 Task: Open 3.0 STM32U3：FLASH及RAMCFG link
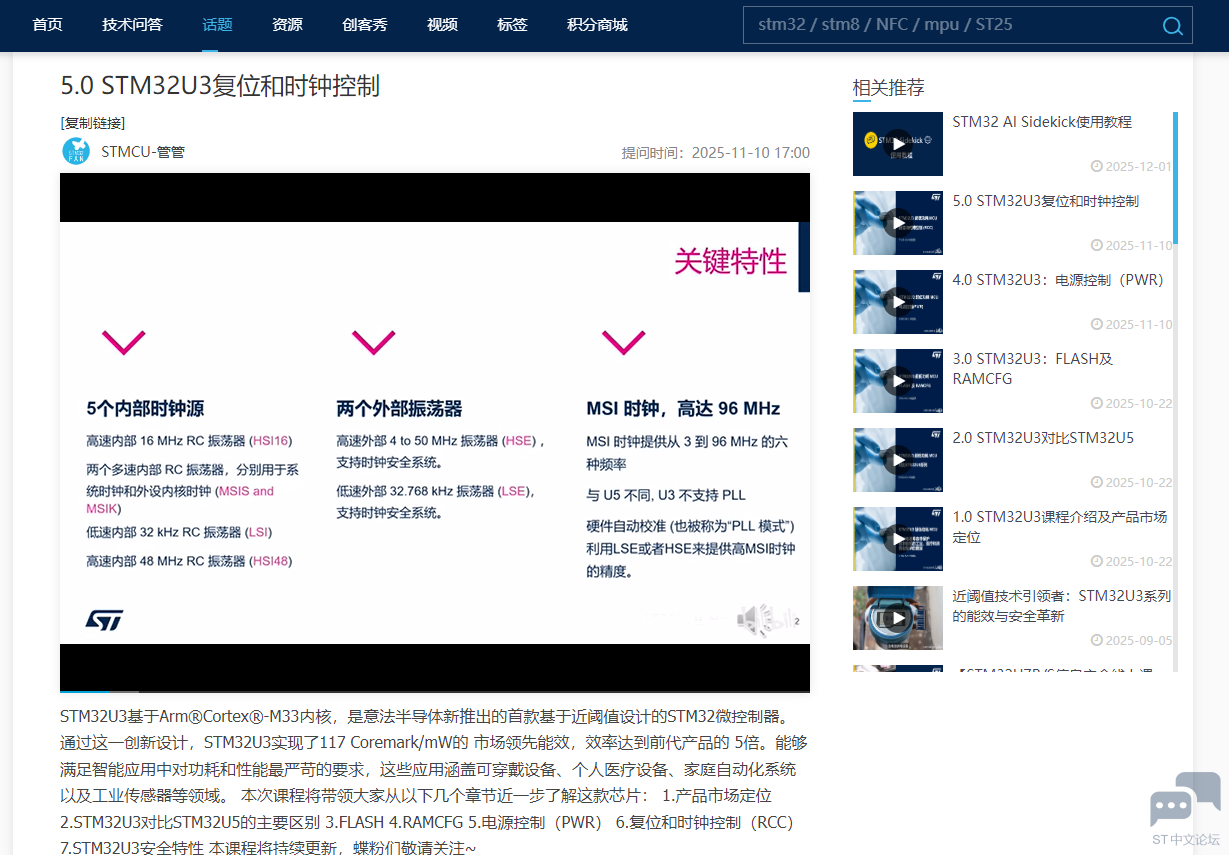(1032, 369)
